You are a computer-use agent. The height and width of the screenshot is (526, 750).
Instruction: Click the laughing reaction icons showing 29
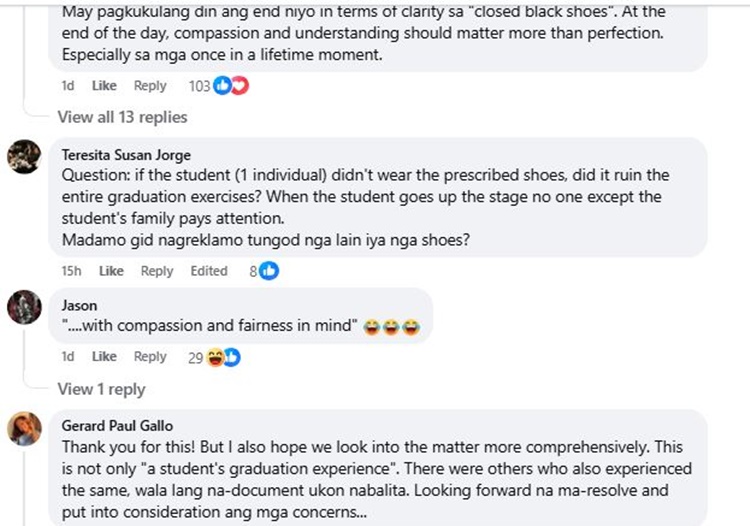pyautogui.click(x=224, y=357)
